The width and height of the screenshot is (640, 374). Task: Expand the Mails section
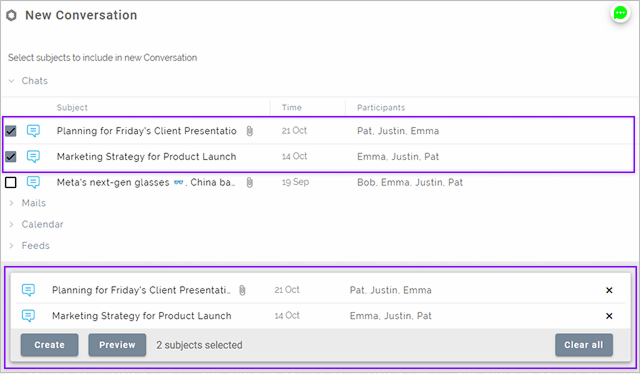11,203
